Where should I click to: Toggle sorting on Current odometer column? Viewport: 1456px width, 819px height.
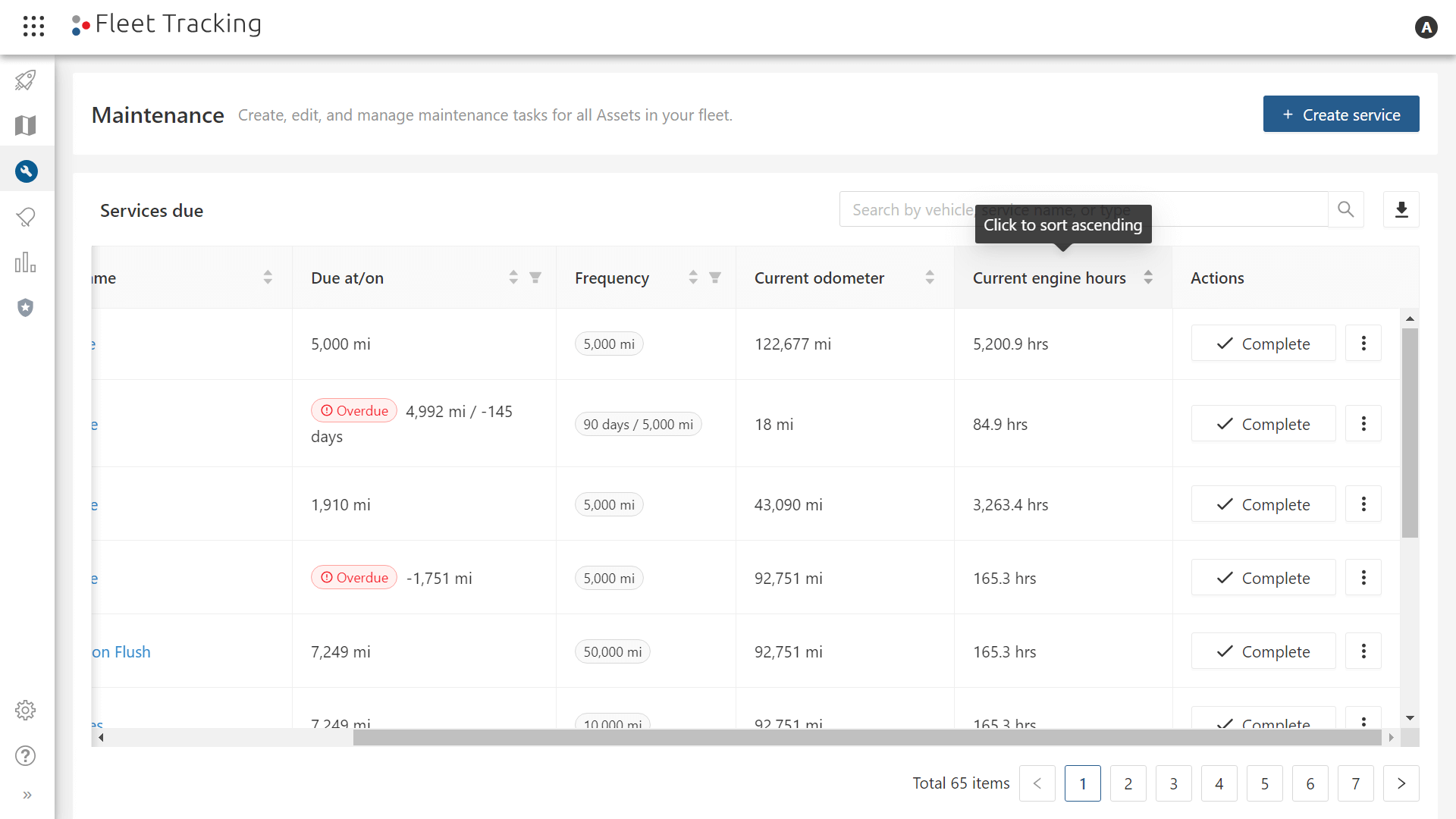(930, 278)
